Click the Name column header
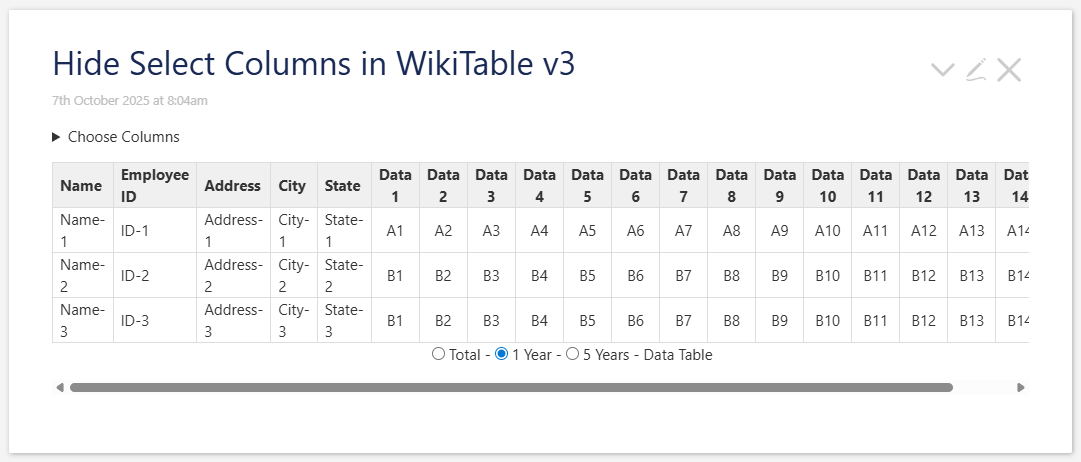This screenshot has width=1081, height=462. [x=81, y=186]
